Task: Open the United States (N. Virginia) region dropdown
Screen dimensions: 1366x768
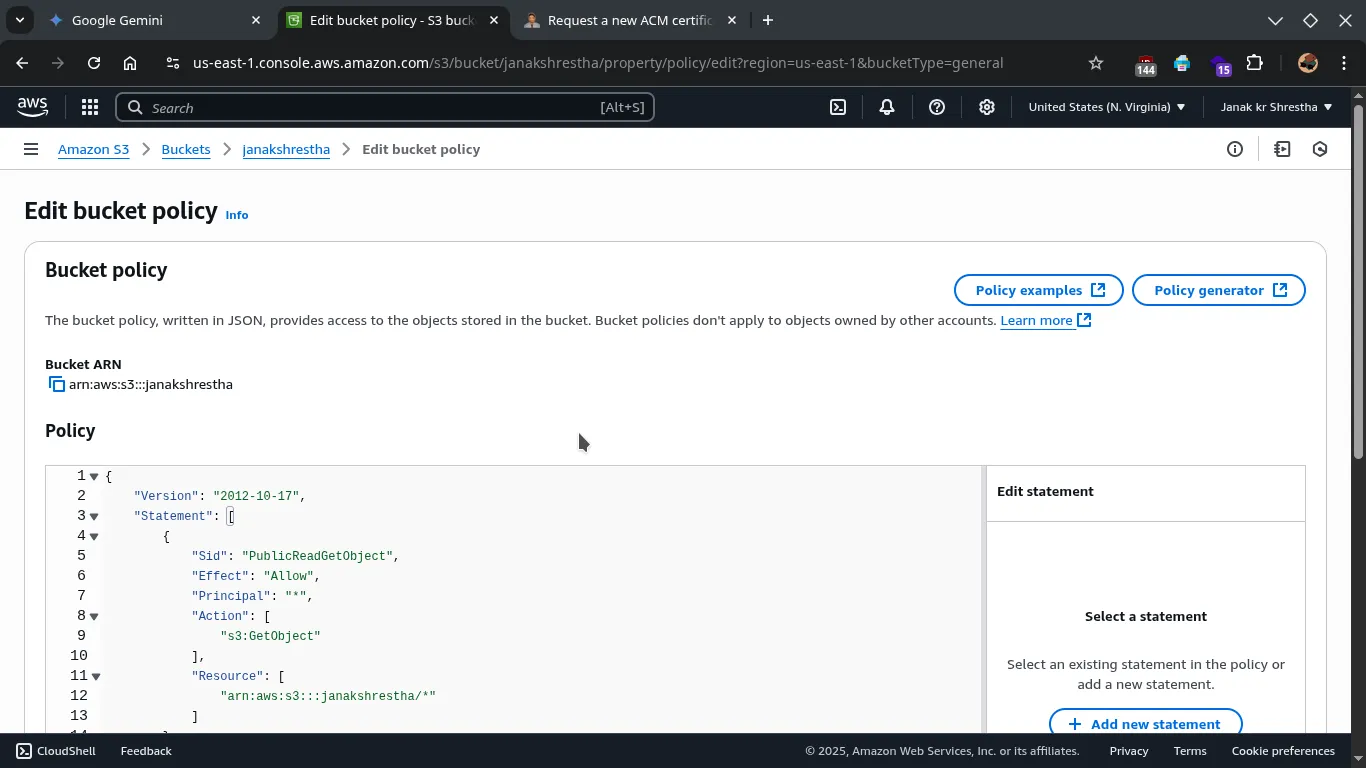Action: tap(1106, 107)
